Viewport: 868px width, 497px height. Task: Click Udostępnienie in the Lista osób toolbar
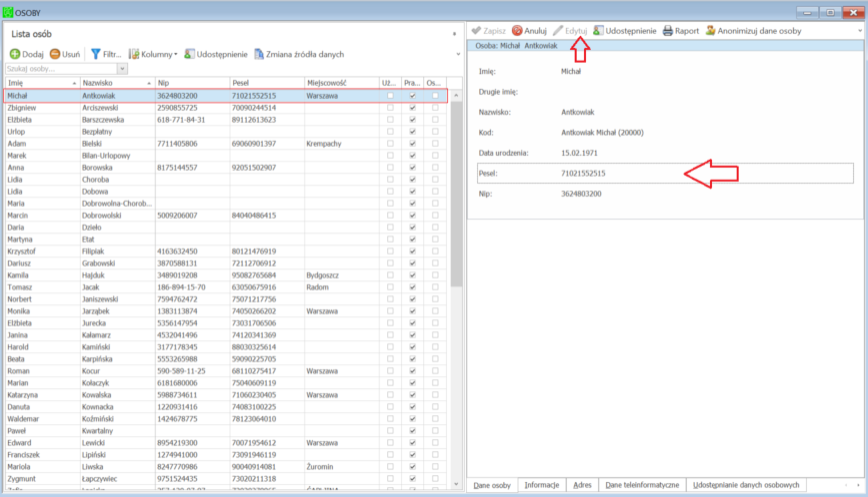click(x=216, y=54)
